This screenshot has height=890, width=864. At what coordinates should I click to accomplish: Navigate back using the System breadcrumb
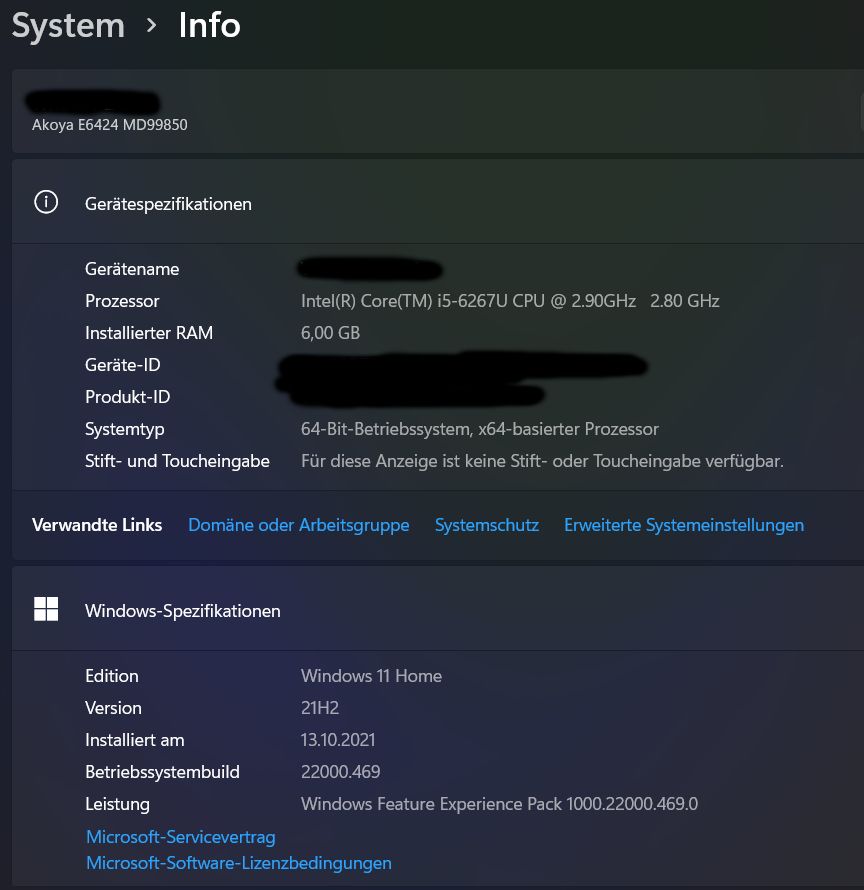[x=68, y=24]
